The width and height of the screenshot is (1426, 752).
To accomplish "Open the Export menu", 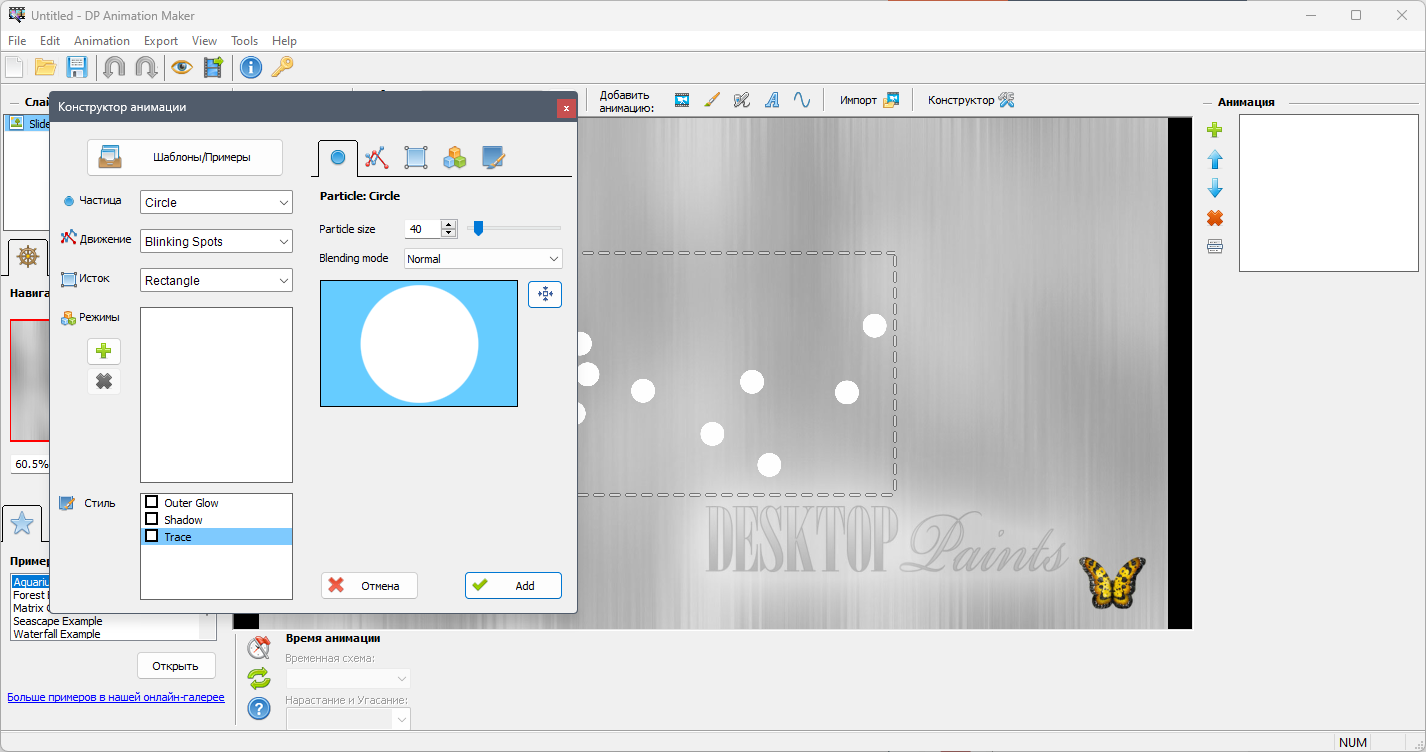I will pyautogui.click(x=161, y=41).
